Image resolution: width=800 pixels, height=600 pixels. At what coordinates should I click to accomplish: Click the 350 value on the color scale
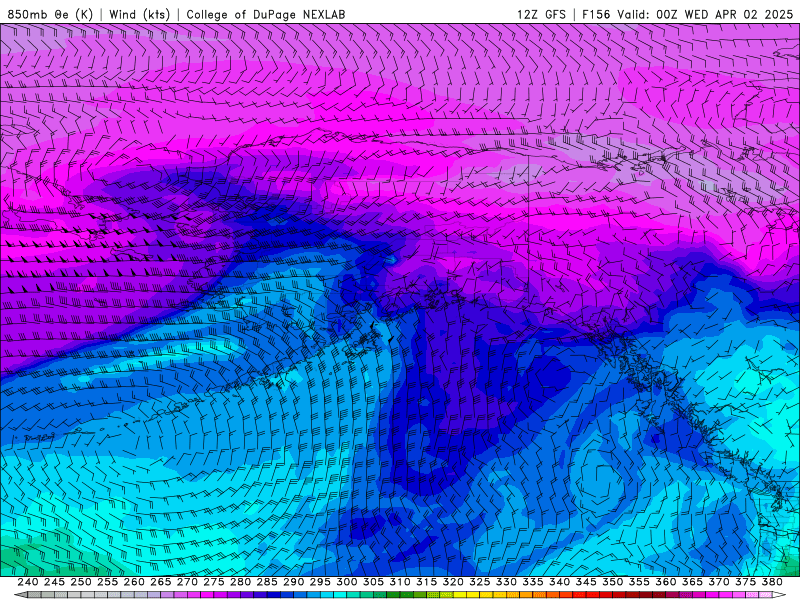pos(612,582)
